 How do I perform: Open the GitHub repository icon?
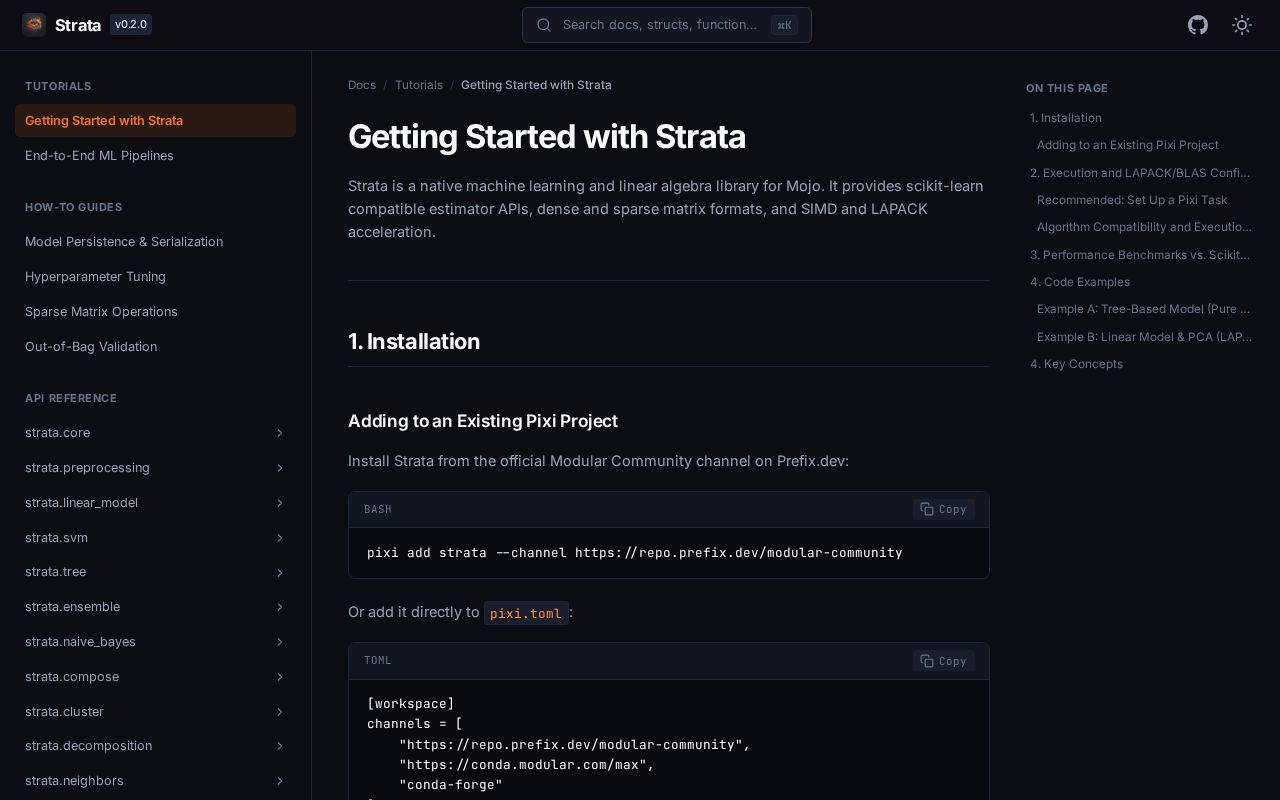pos(1198,25)
